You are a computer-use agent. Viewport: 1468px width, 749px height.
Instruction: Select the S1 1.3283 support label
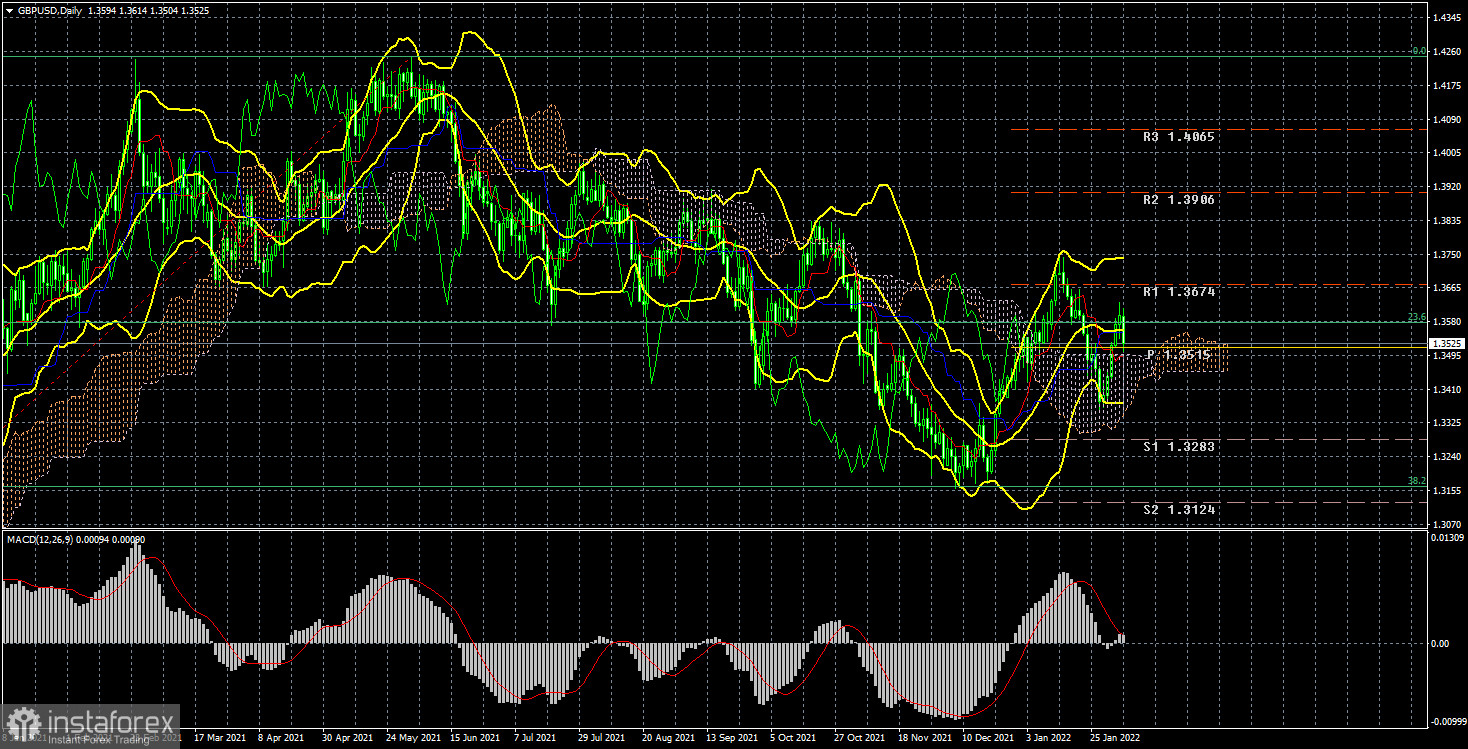1180,446
